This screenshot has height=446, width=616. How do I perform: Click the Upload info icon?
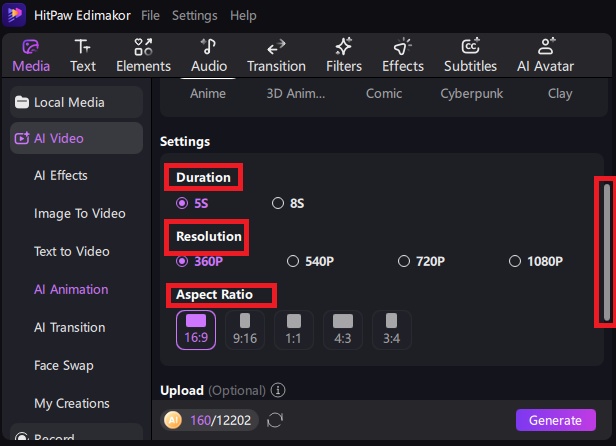278,390
